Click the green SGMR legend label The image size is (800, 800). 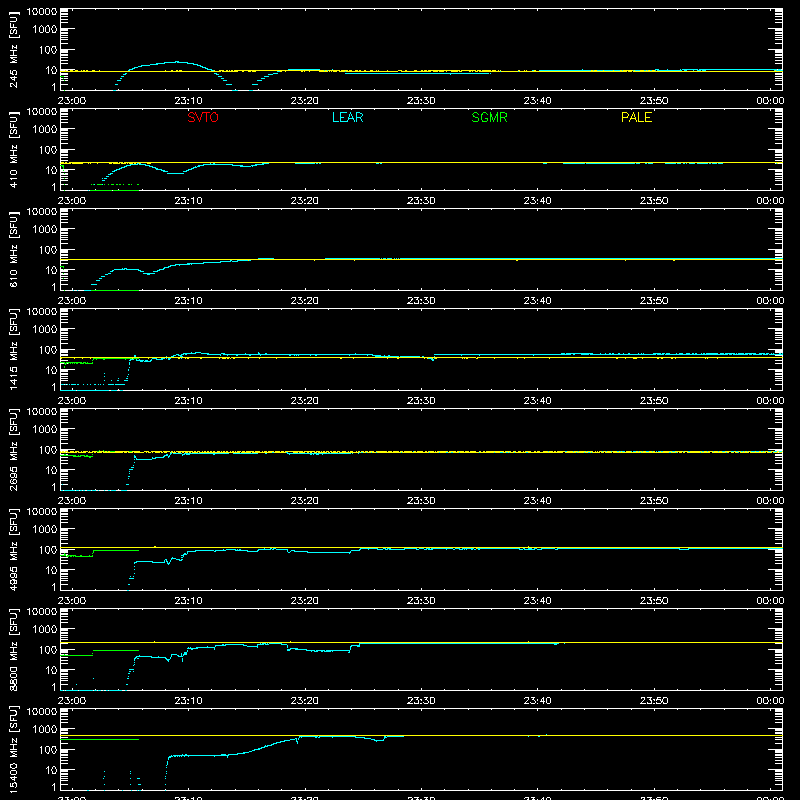[x=489, y=117]
